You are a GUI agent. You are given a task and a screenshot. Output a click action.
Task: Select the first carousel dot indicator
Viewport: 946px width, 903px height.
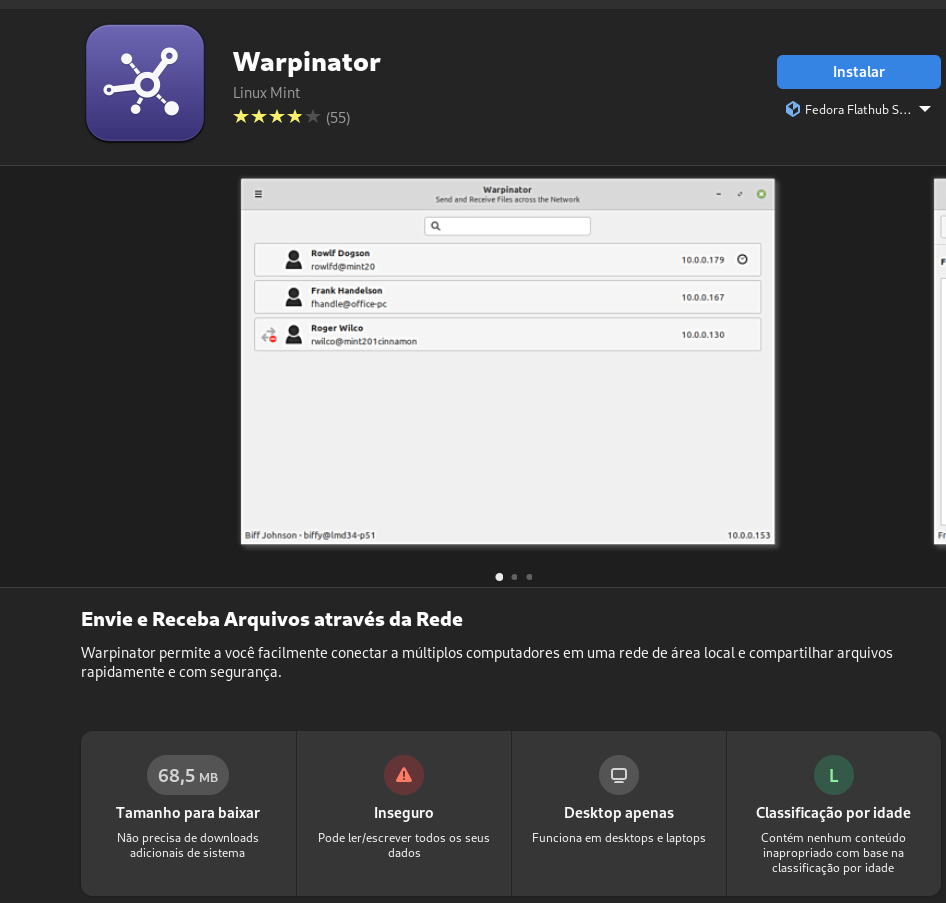click(x=499, y=577)
